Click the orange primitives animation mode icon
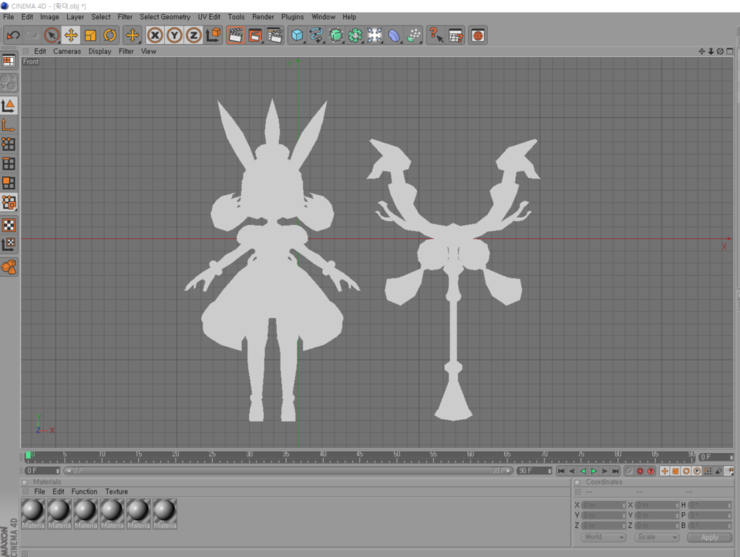 (x=8, y=267)
